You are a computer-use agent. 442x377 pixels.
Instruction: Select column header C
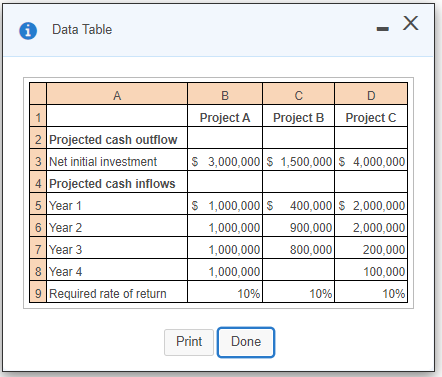(x=299, y=94)
